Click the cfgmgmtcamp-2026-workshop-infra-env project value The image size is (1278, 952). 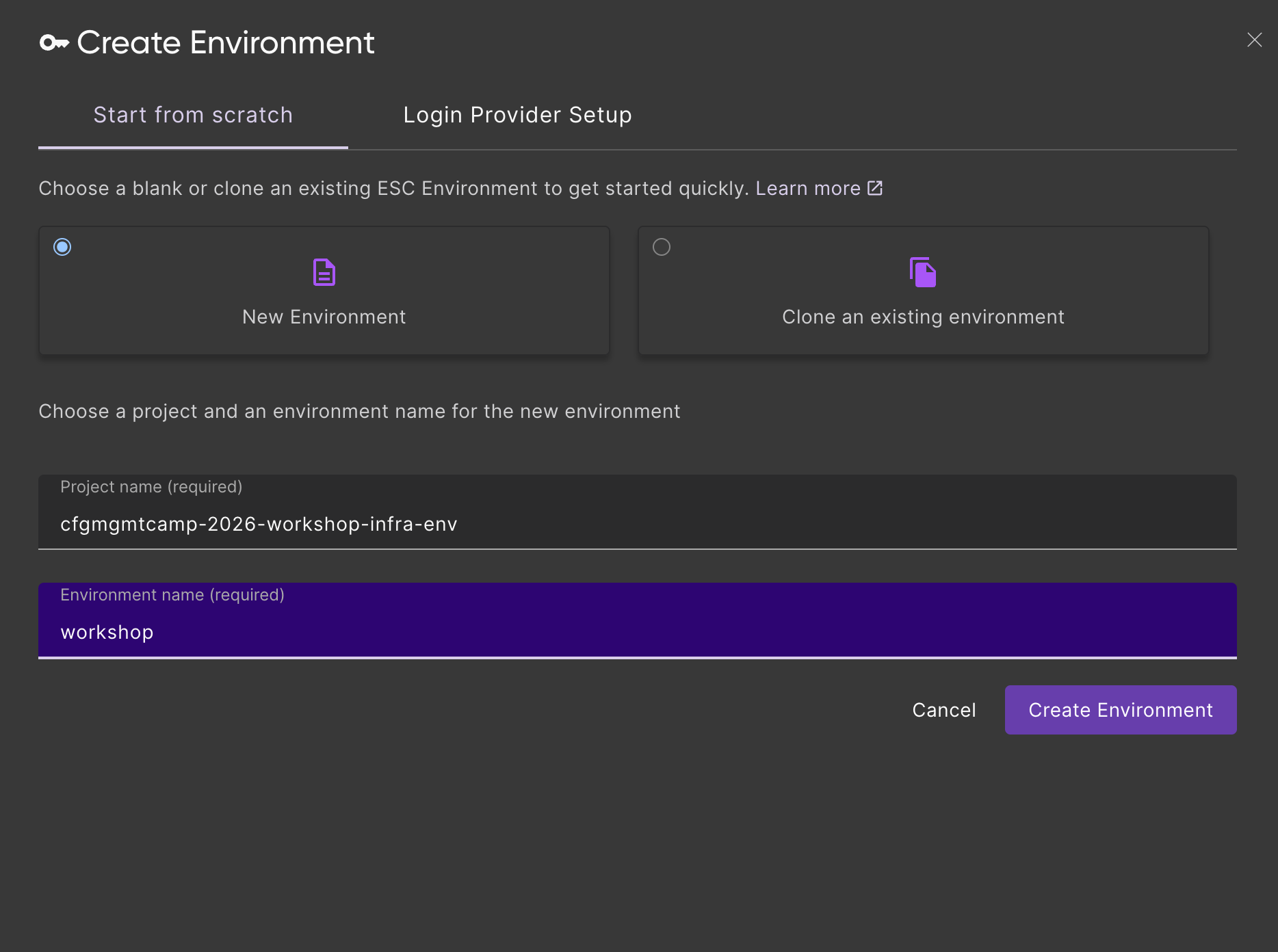point(259,524)
